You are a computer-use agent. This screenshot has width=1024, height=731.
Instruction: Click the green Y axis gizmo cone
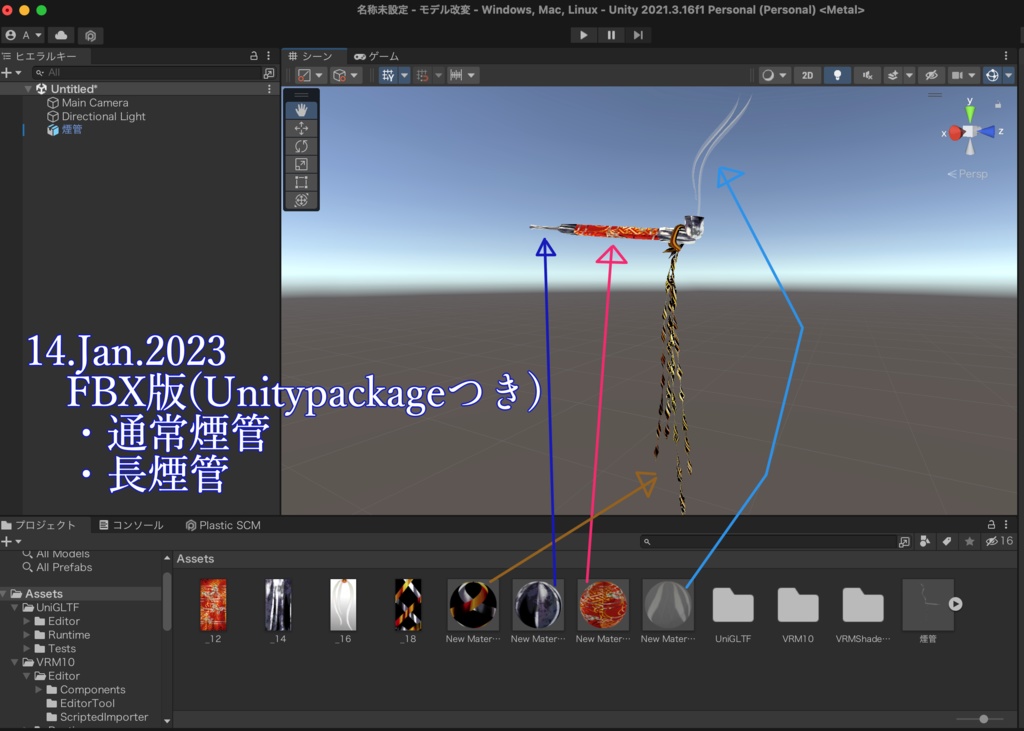pos(970,114)
